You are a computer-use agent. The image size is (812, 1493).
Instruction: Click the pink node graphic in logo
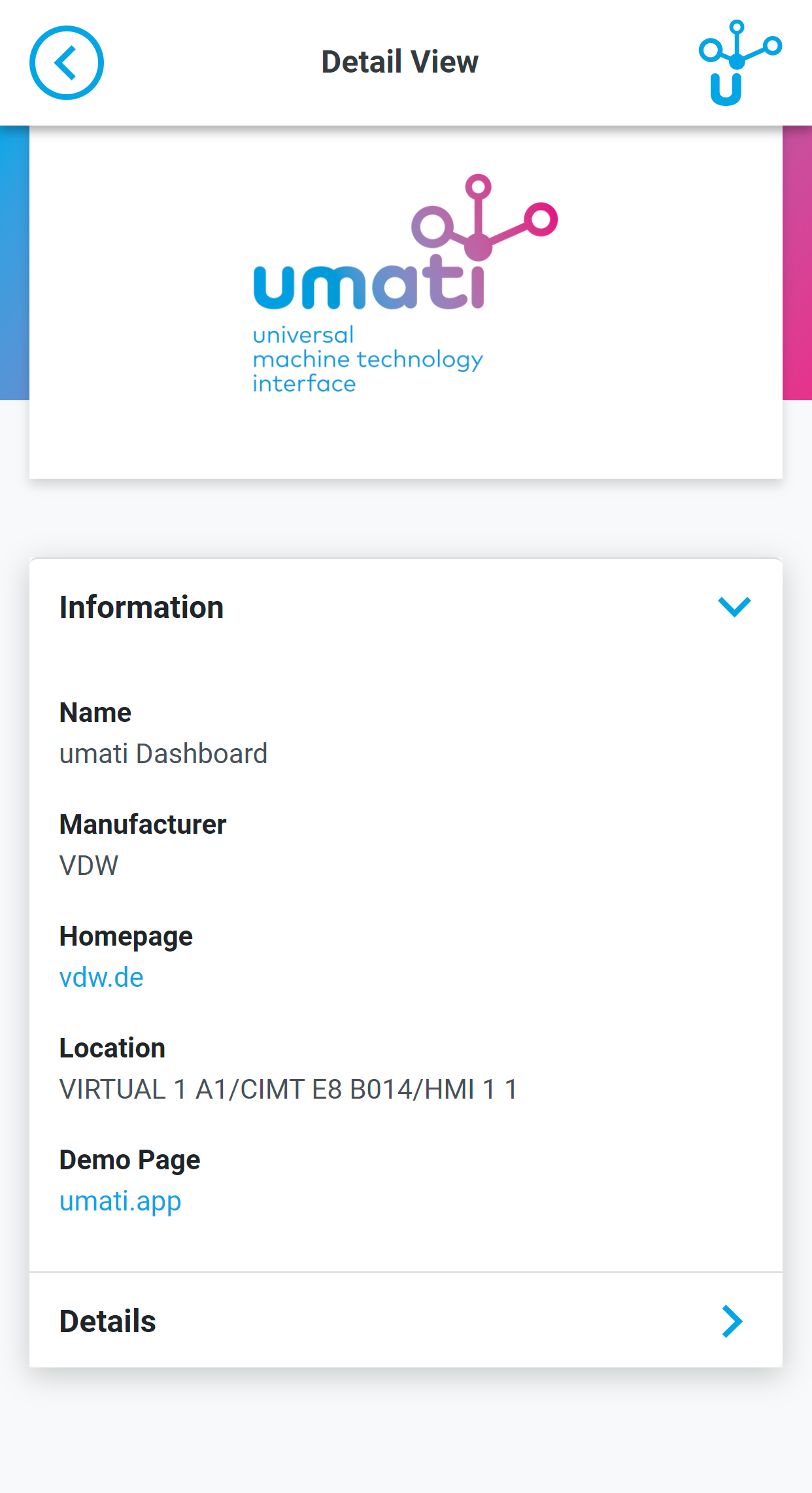coord(484,217)
